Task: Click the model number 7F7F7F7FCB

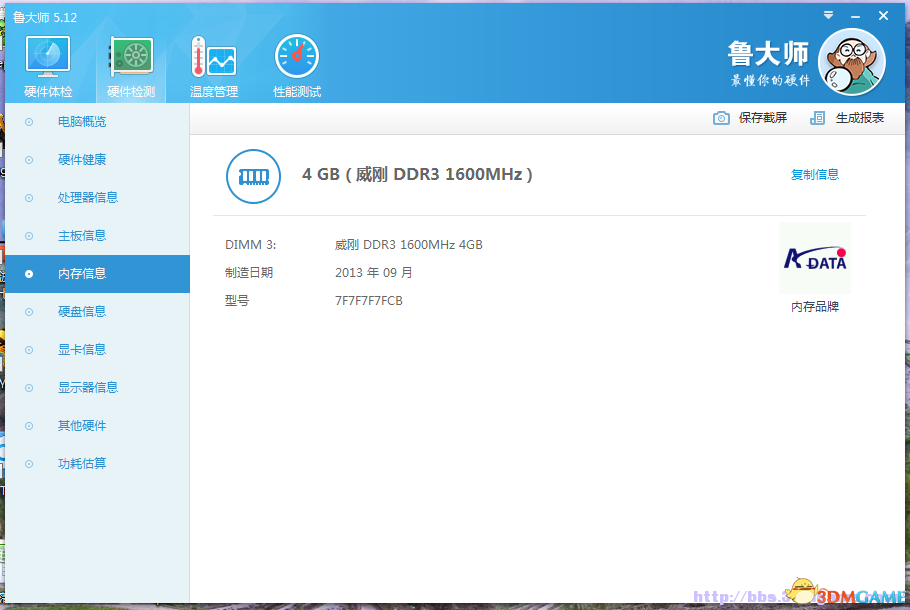Action: pyautogui.click(x=369, y=301)
